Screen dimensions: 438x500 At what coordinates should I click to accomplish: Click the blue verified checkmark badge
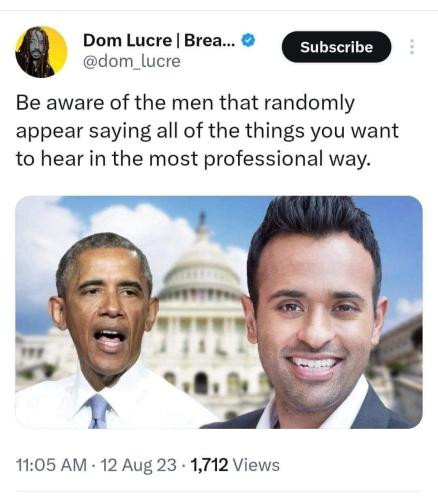tap(248, 40)
